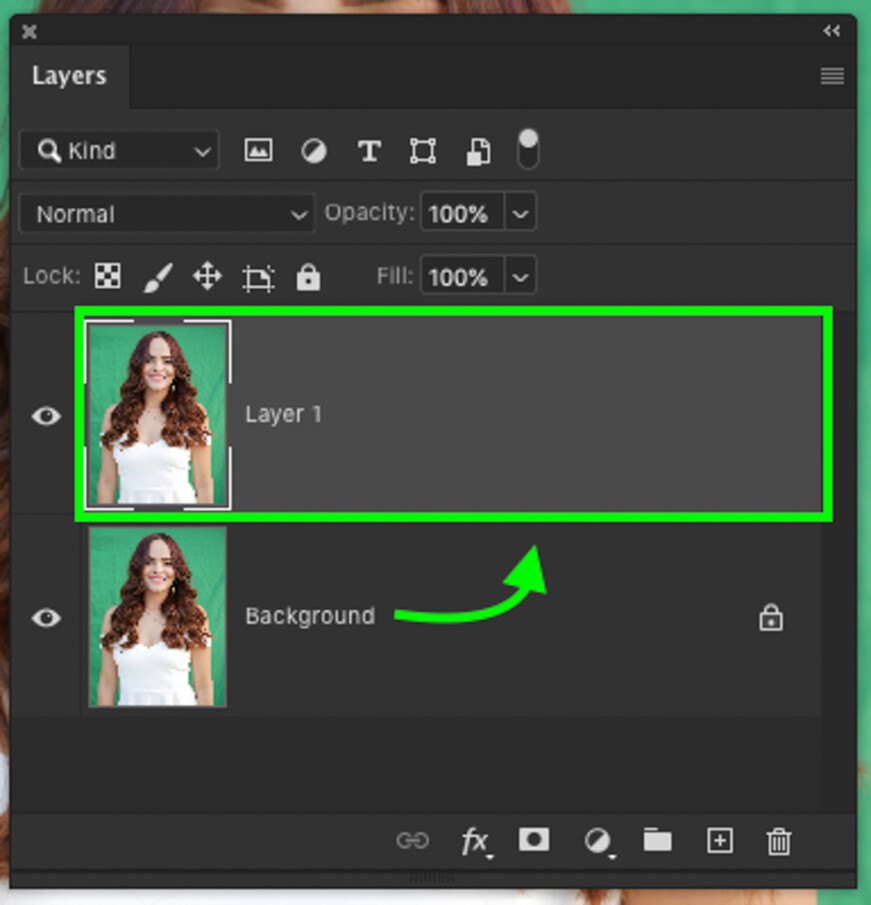Image resolution: width=871 pixels, height=905 pixels.
Task: Create a new adjustment layer
Action: coord(597,840)
